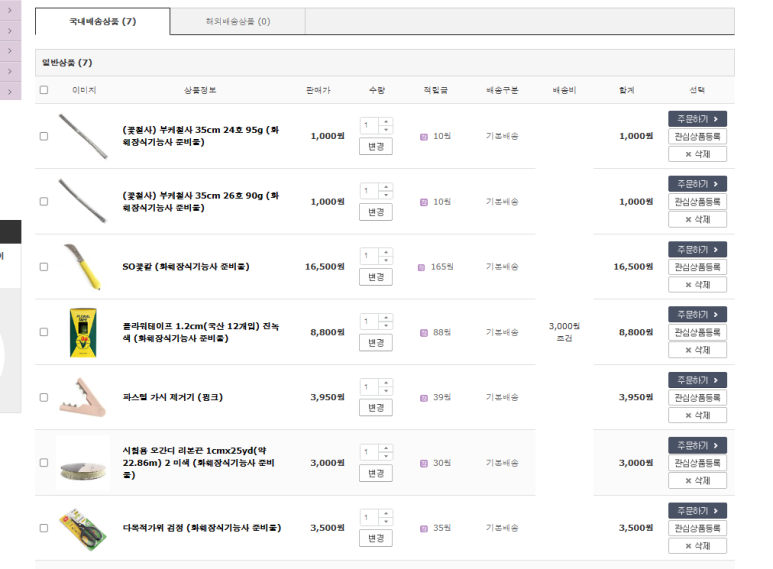The image size is (773, 569).
Task: Apply 변경 for 플라워테이프 quantity
Action: tap(376, 343)
